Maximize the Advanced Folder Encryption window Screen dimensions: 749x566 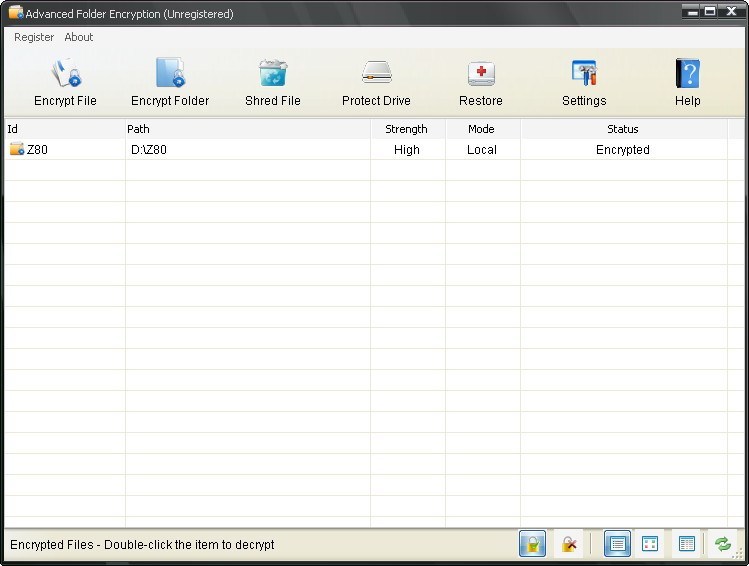[x=710, y=11]
